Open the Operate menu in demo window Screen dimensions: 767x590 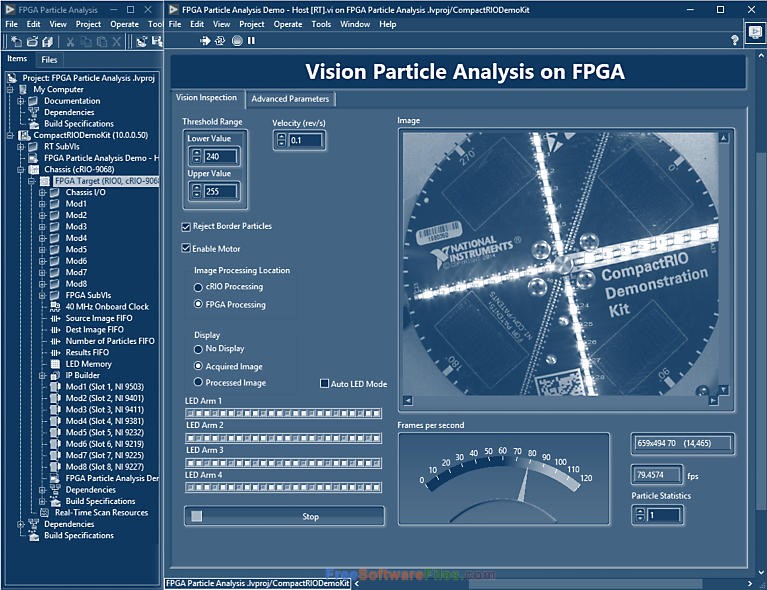tap(288, 24)
